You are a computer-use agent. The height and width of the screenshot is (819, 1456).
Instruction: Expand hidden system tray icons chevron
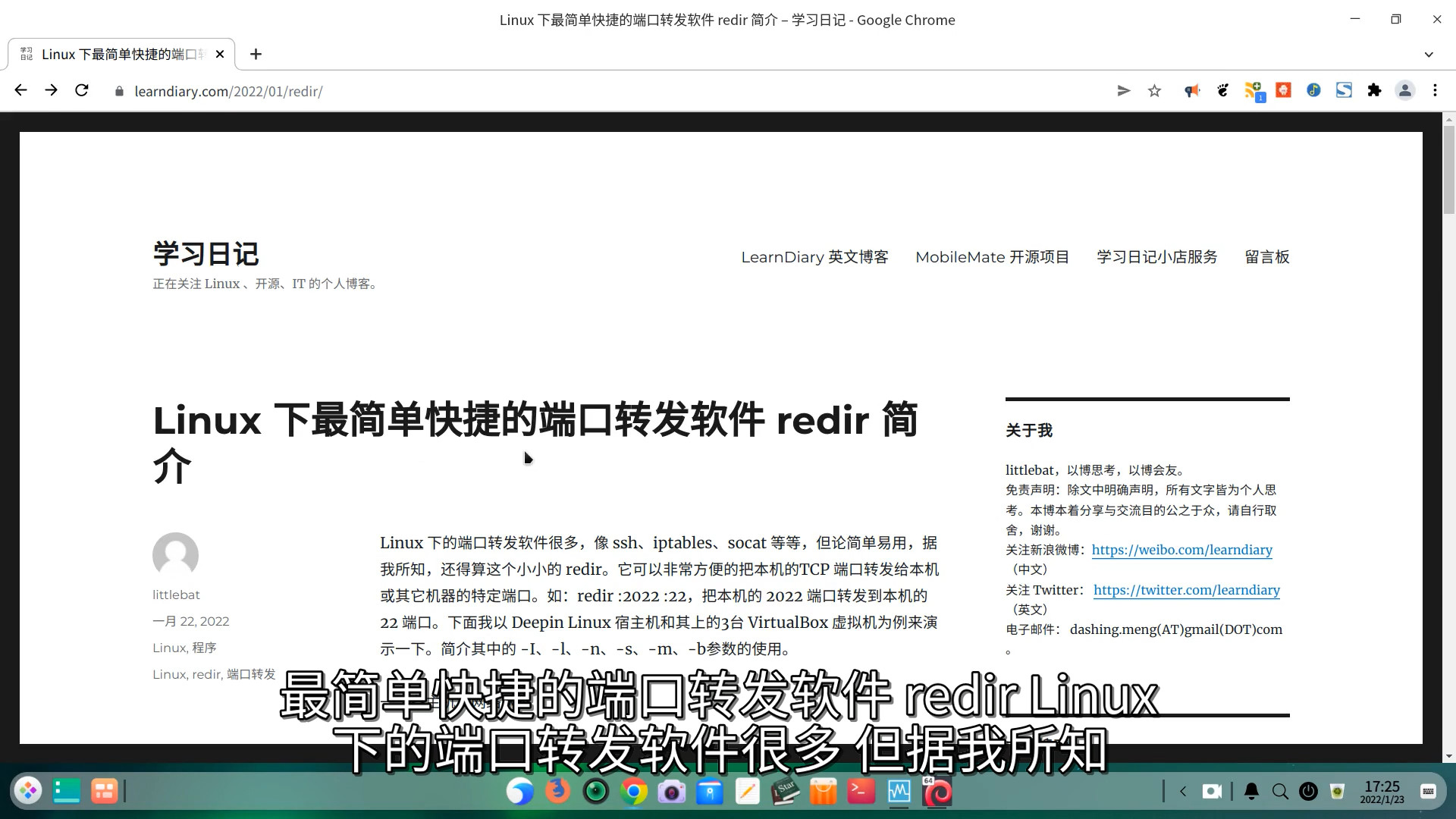[1183, 791]
